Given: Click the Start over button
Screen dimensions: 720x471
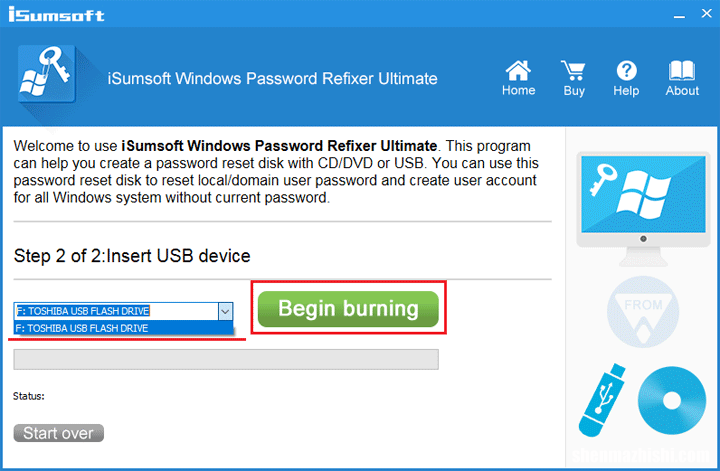Looking at the screenshot, I should (58, 433).
